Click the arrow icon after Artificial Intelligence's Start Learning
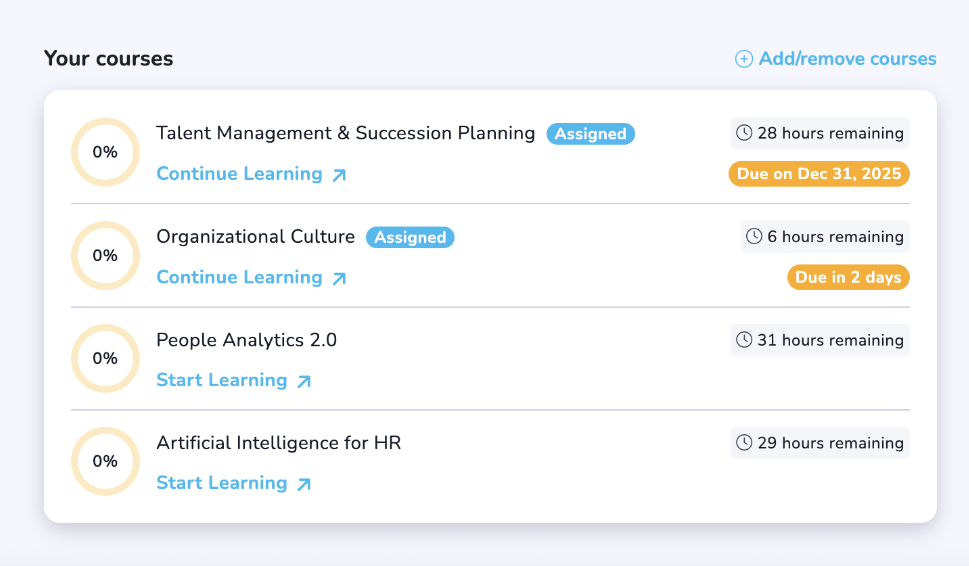The width and height of the screenshot is (969, 566). point(304,484)
